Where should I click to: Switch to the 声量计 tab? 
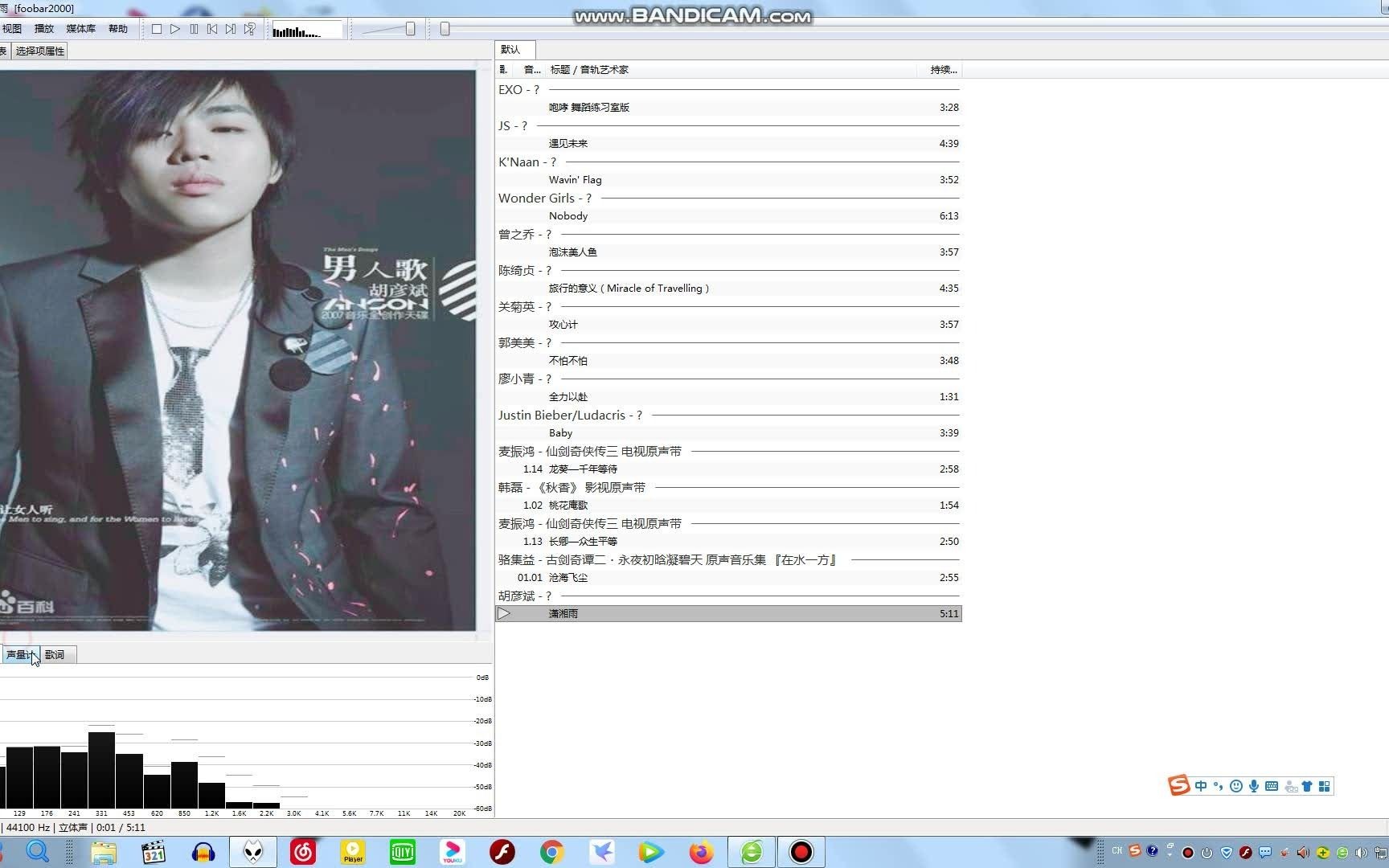pyautogui.click(x=19, y=654)
